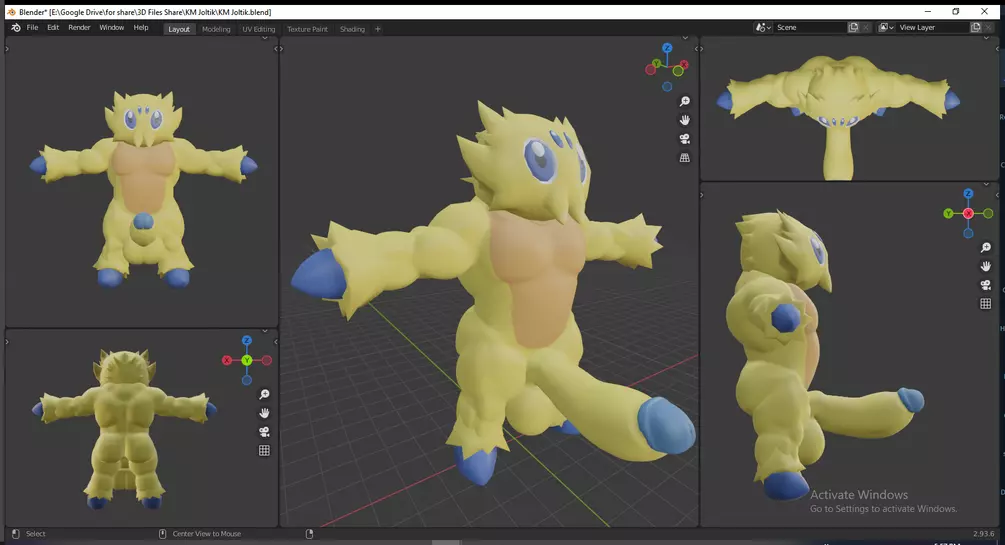The width and height of the screenshot is (1005, 545).
Task: Switch perspective/orthographic grid icon in center viewport
Action: click(x=685, y=158)
